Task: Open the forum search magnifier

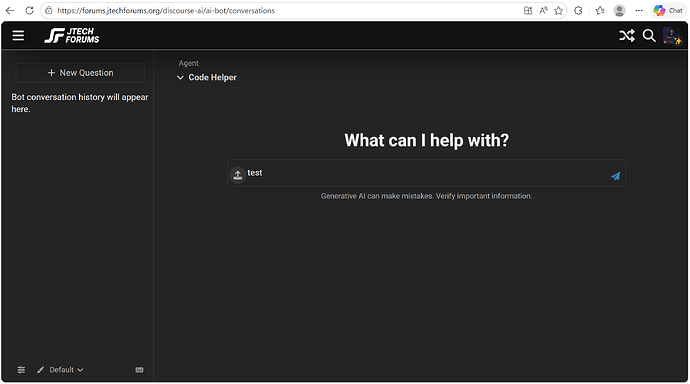Action: 649,36
